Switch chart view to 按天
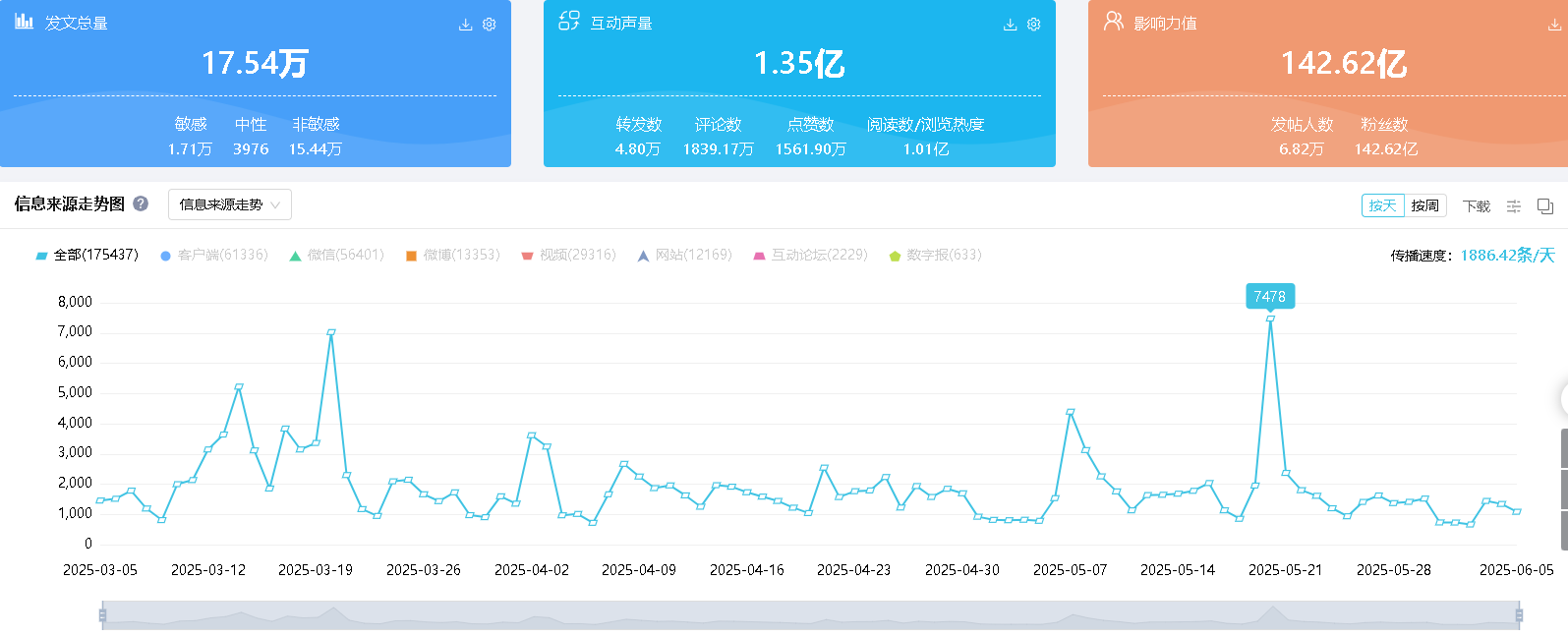 click(1382, 205)
